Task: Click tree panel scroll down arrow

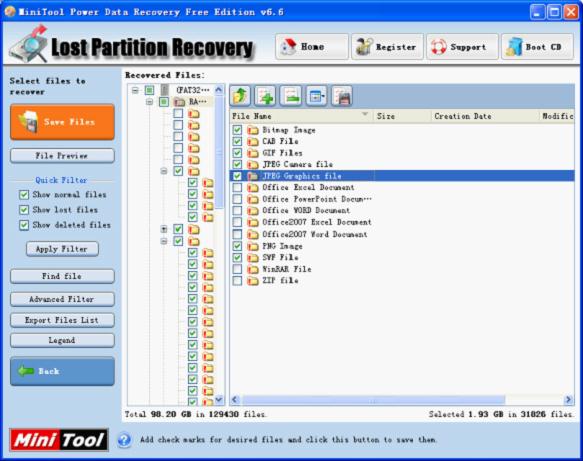Action: click(219, 400)
